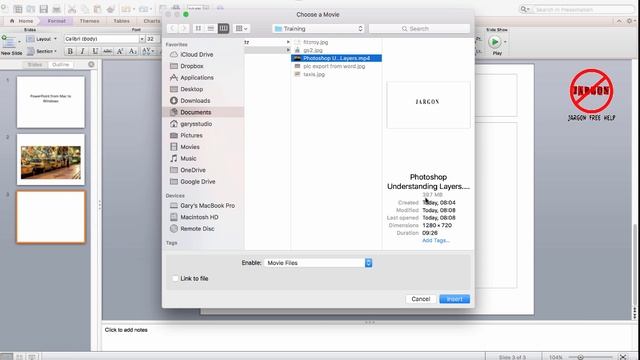The width and height of the screenshot is (640, 360).
Task: Toggle Italic formatting
Action: click(x=82, y=51)
